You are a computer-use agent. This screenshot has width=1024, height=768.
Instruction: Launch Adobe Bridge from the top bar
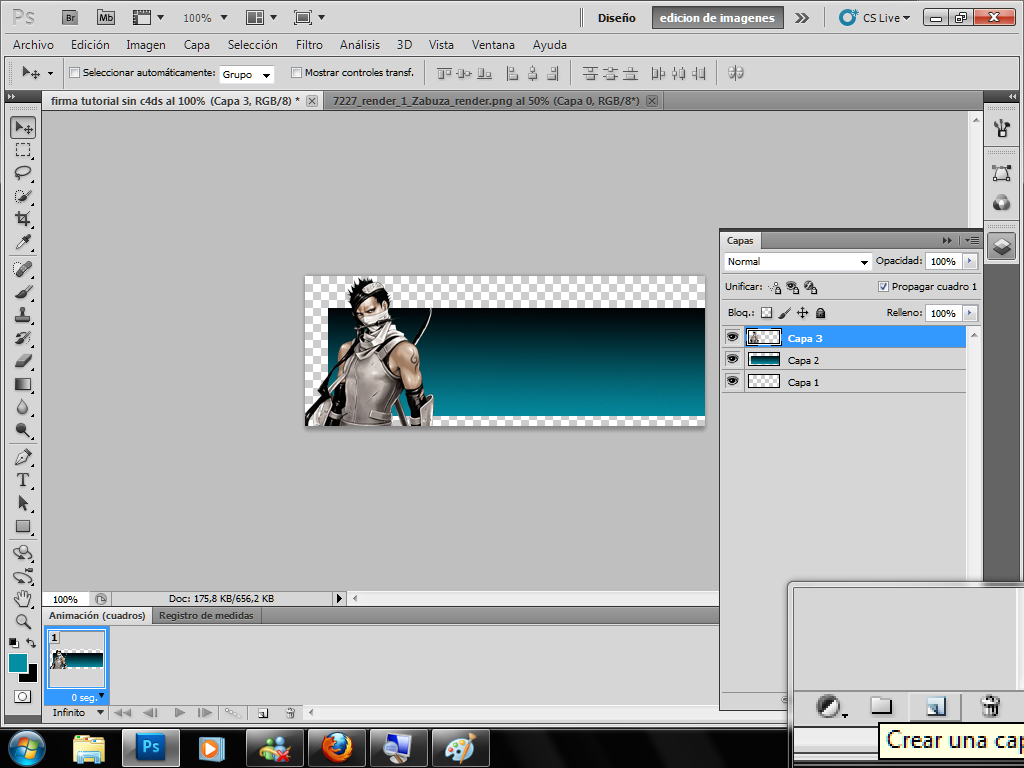70,18
